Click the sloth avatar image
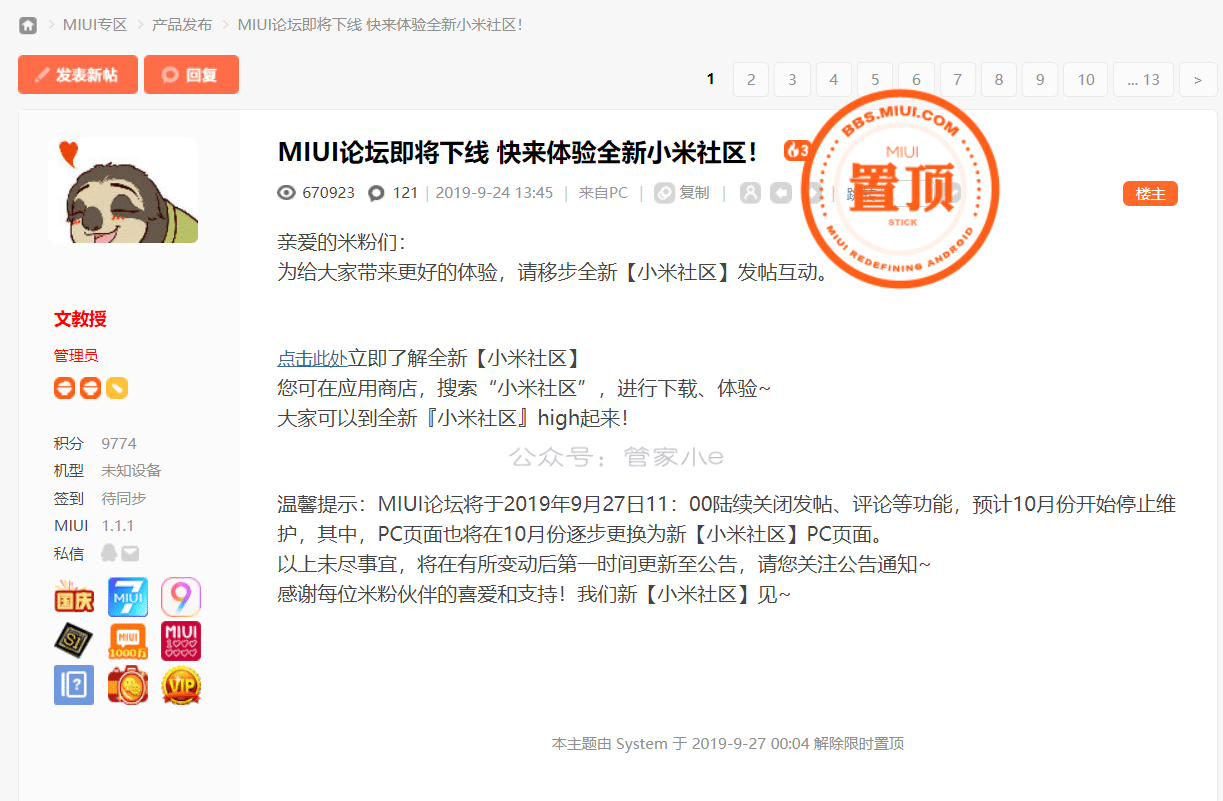The width and height of the screenshot is (1223, 801). (x=123, y=191)
